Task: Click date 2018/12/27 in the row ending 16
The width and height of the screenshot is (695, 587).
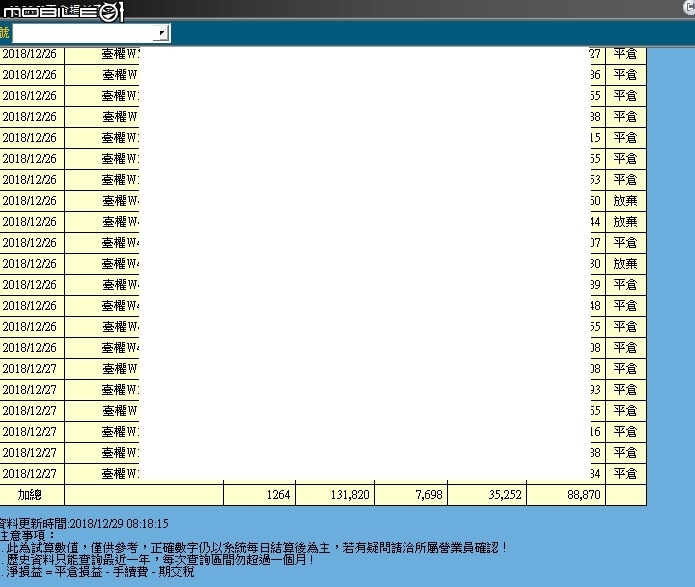Action: click(x=30, y=432)
